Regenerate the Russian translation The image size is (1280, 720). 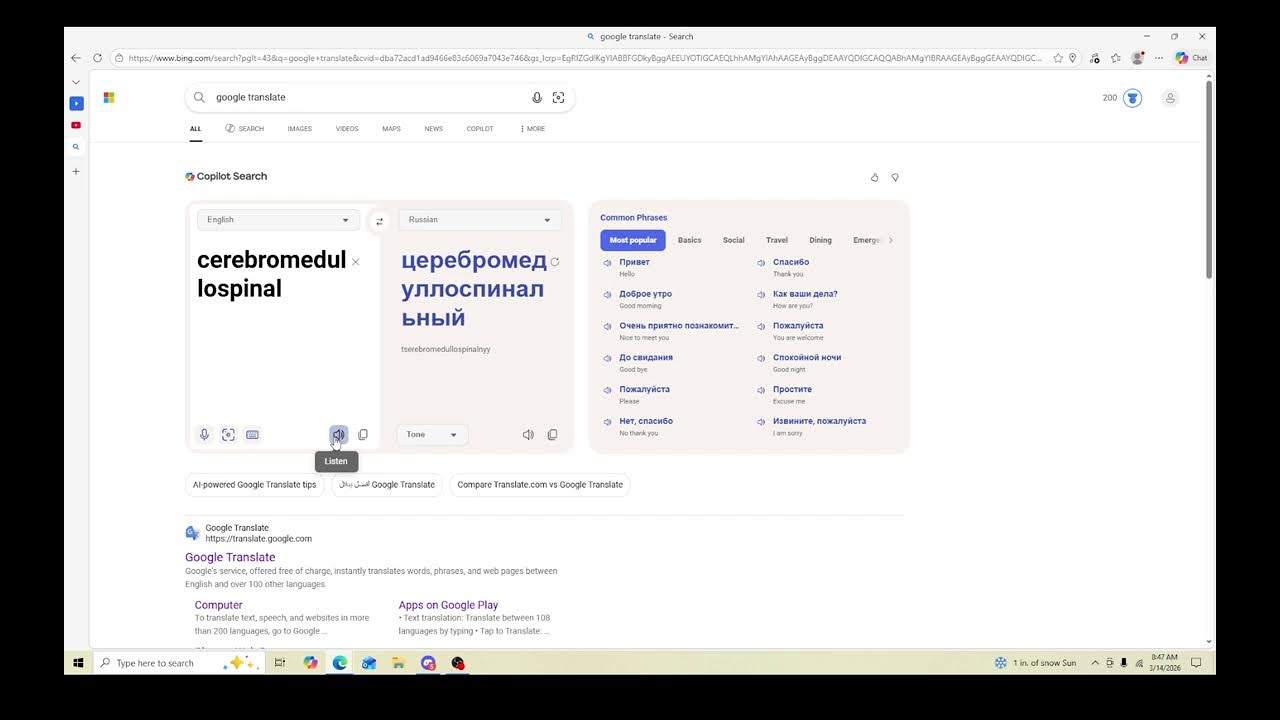tap(555, 262)
